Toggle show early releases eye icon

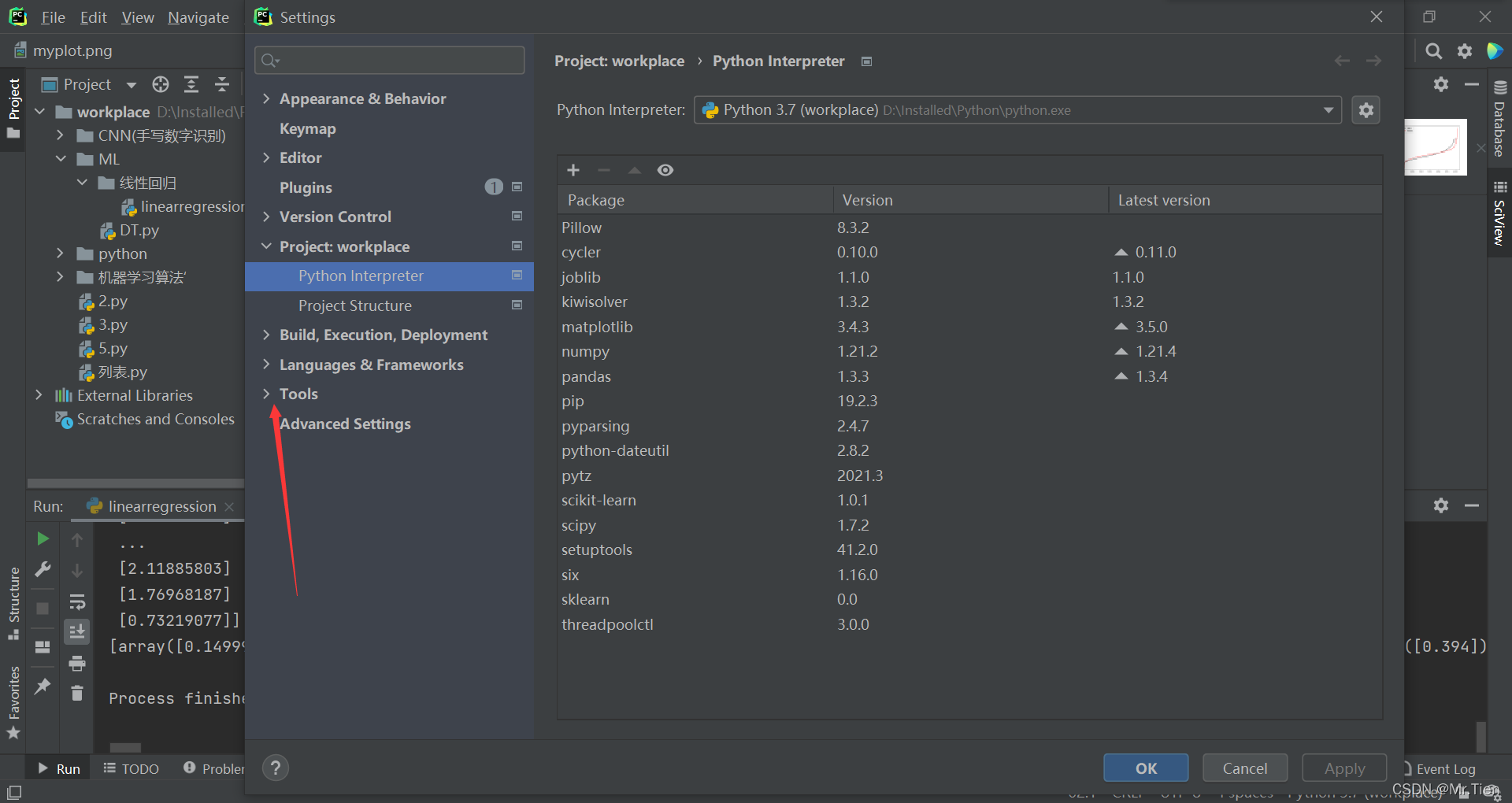665,170
